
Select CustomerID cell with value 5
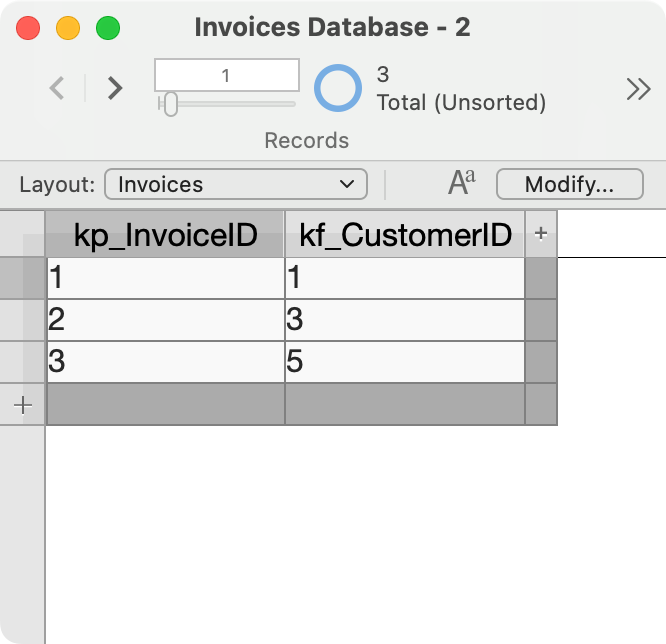click(405, 362)
